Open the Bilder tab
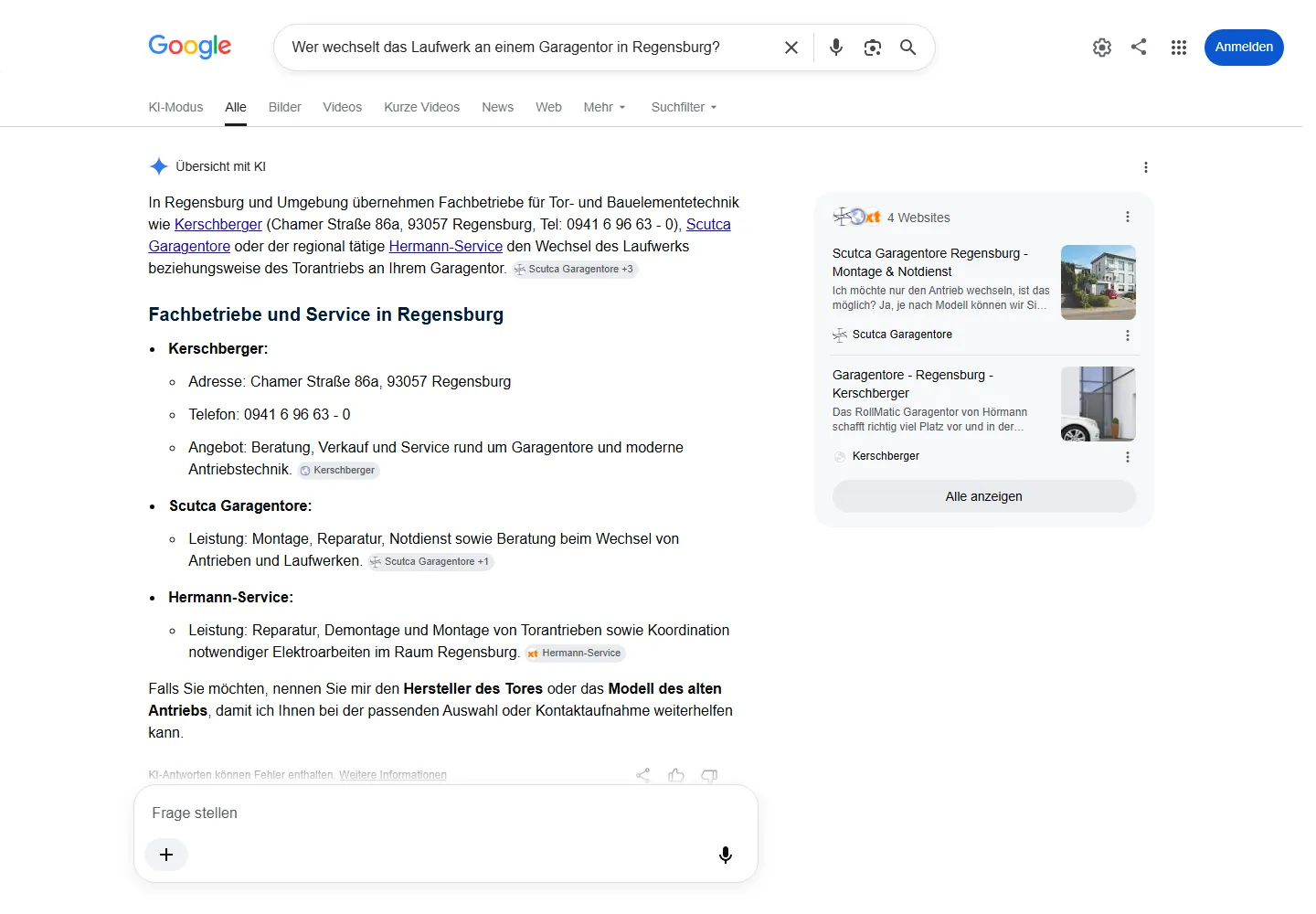The image size is (1316, 914). click(x=285, y=107)
